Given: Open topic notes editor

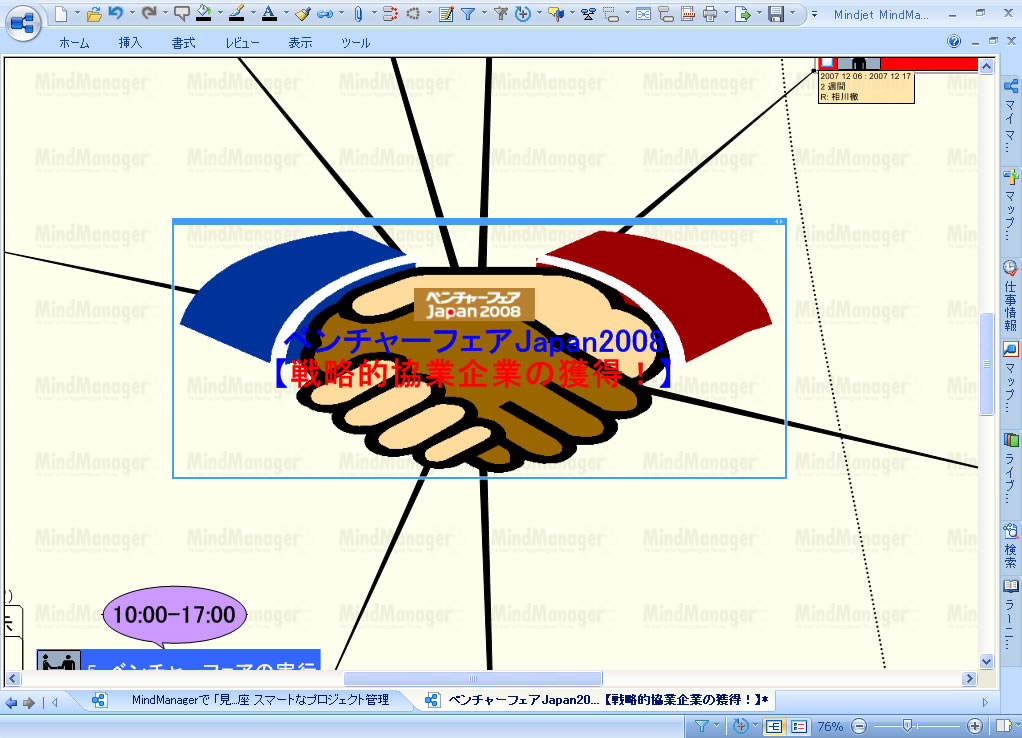Looking at the screenshot, I should point(446,13).
